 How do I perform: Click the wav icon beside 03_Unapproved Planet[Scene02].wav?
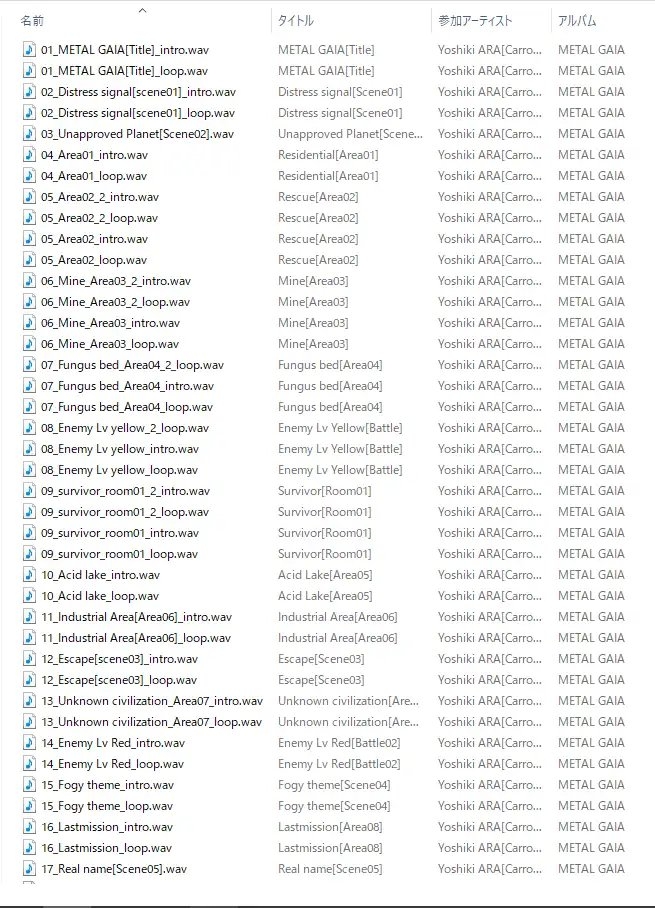29,134
